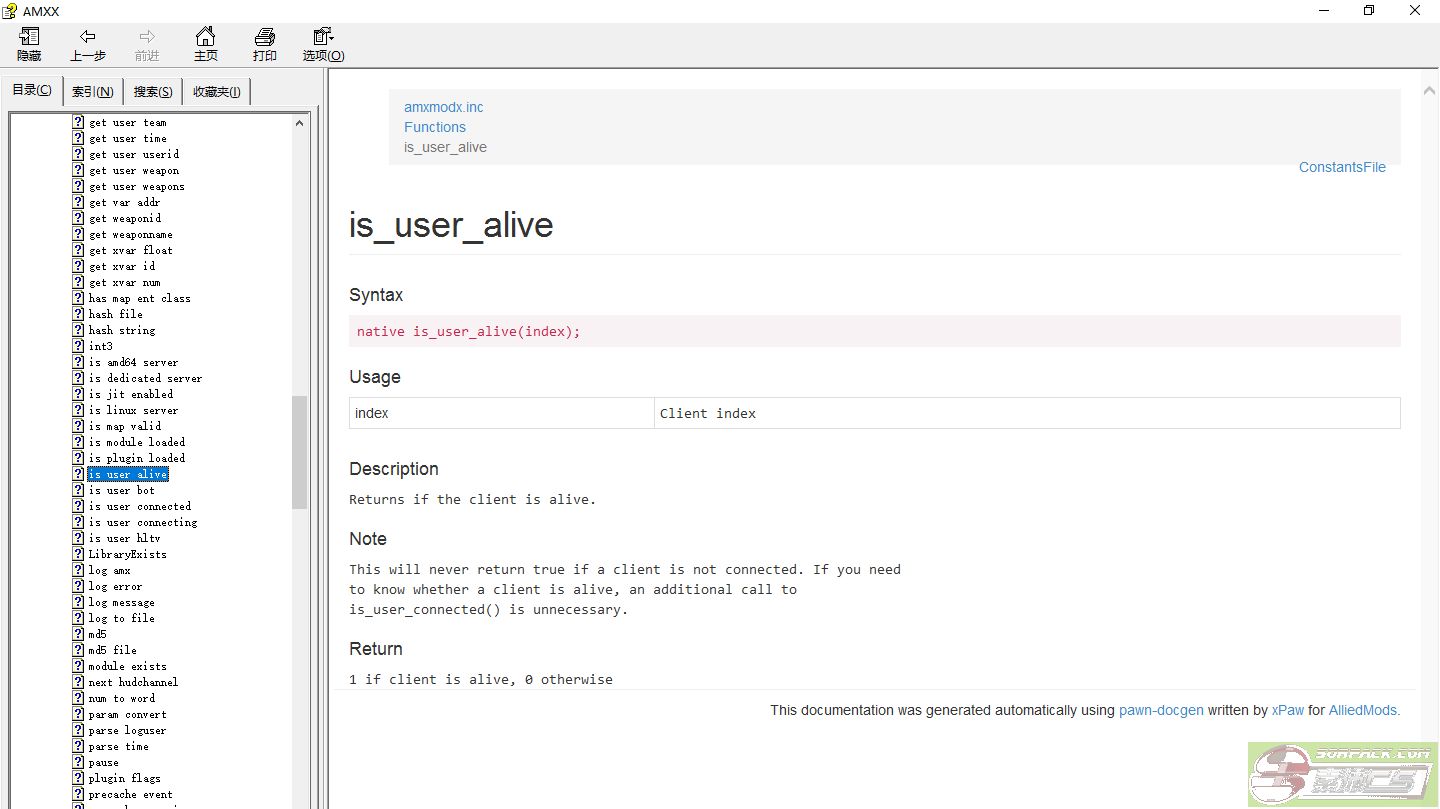Image resolution: width=1440 pixels, height=809 pixels.
Task: Click the topic icon next to LibraryExists
Action: [x=78, y=554]
